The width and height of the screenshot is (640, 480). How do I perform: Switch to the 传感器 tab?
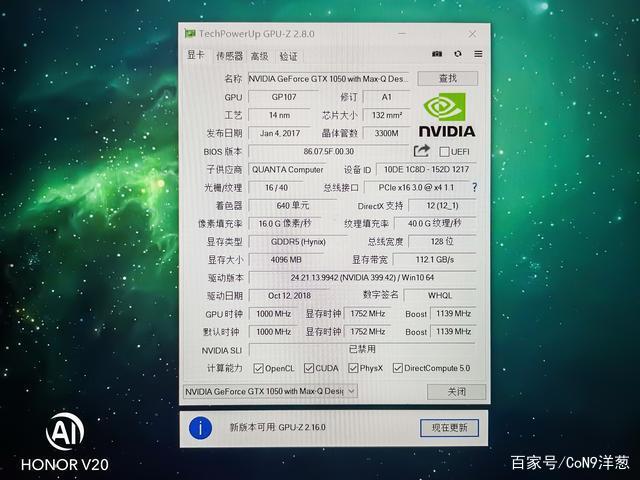pyautogui.click(x=229, y=56)
